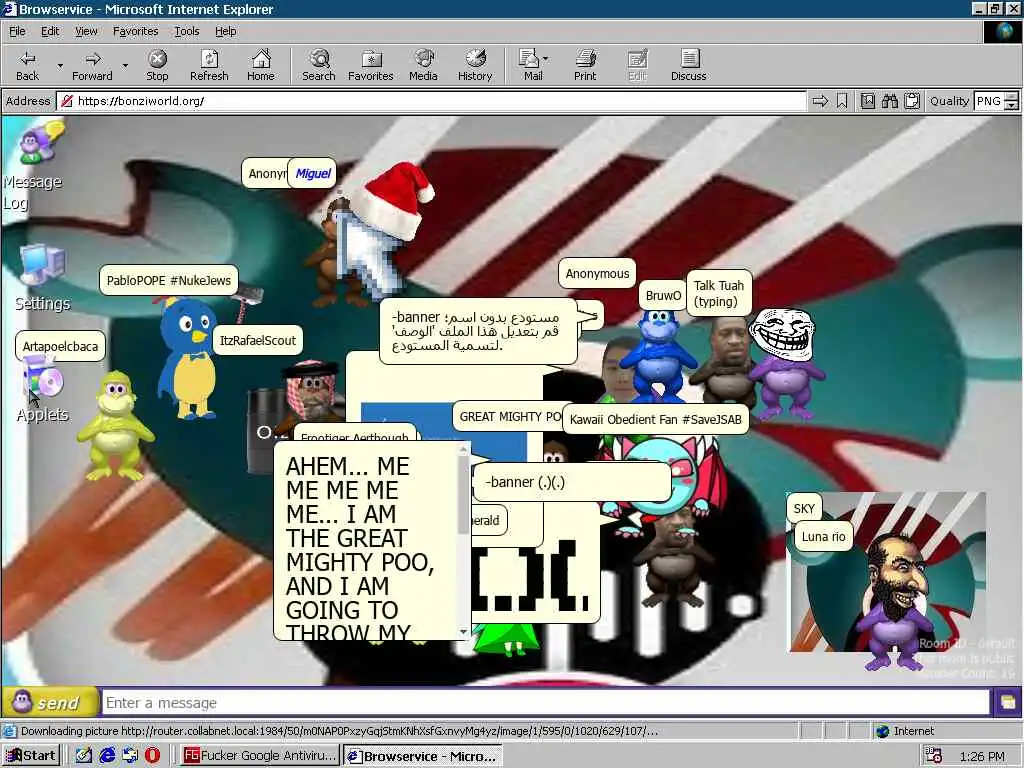Click the trollface purple Bonzi character
This screenshot has height=768, width=1024.
click(785, 363)
